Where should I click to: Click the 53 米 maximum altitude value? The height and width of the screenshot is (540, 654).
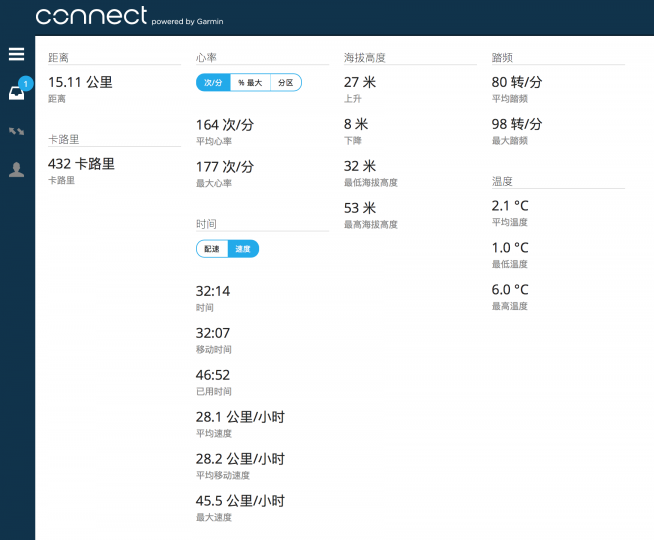click(360, 208)
